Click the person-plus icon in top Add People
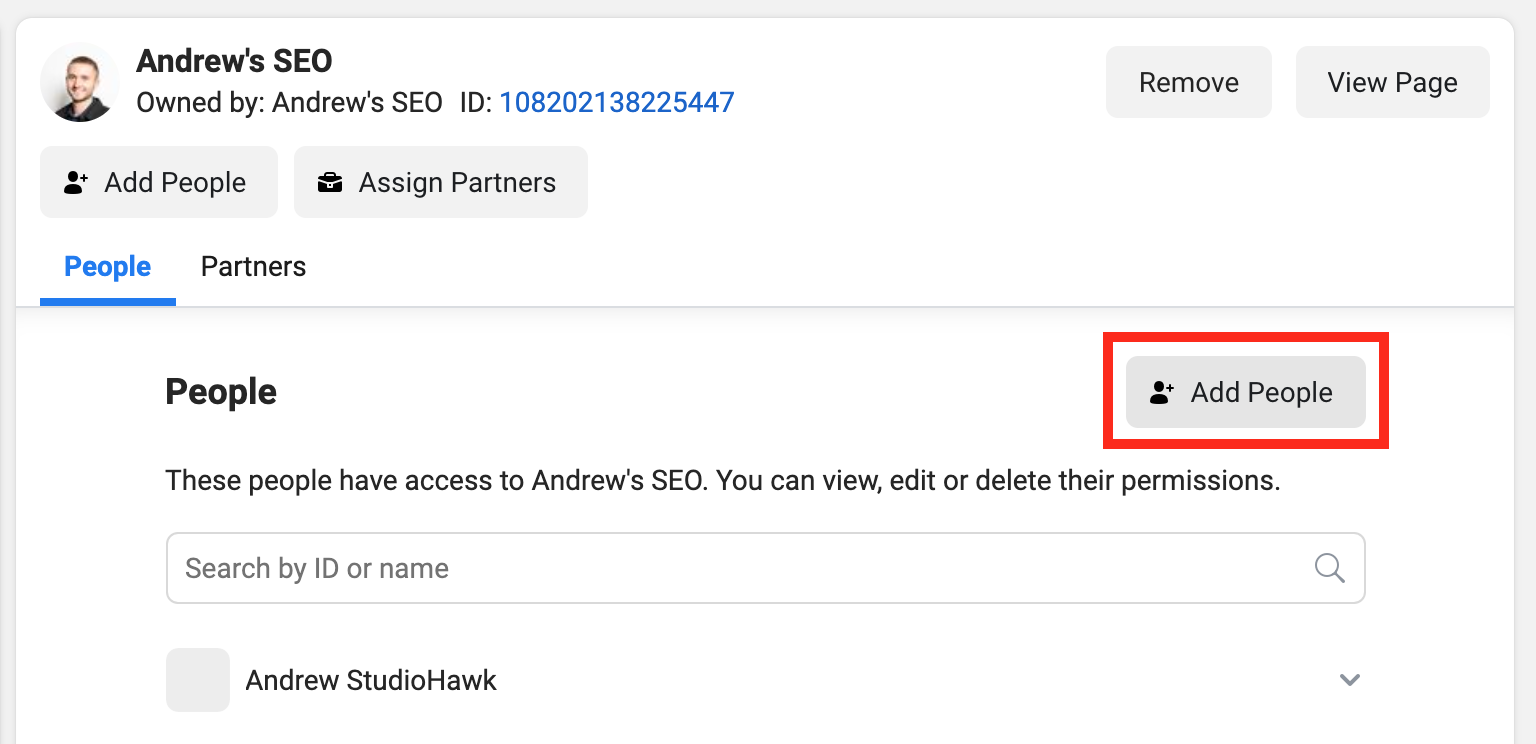This screenshot has height=744, width=1536. tap(76, 182)
